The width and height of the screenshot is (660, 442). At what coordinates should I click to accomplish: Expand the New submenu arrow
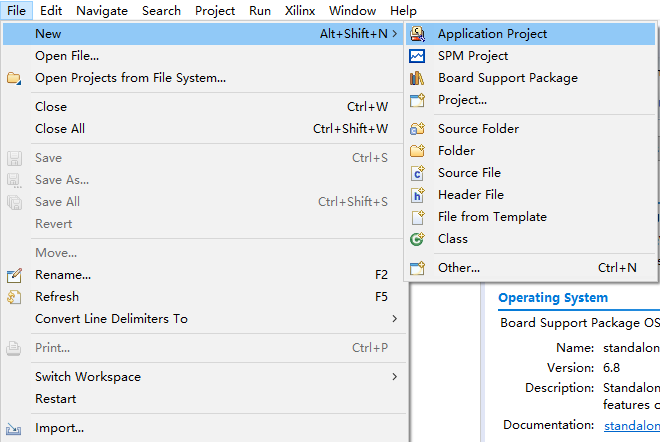[x=394, y=33]
